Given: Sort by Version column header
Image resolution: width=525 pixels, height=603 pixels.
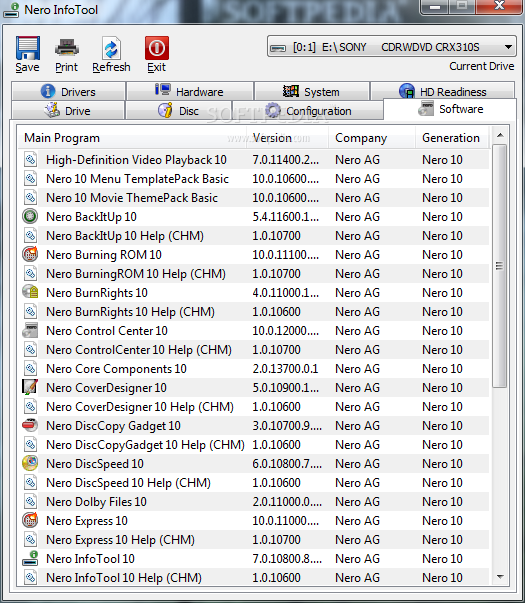Looking at the screenshot, I should click(x=288, y=138).
